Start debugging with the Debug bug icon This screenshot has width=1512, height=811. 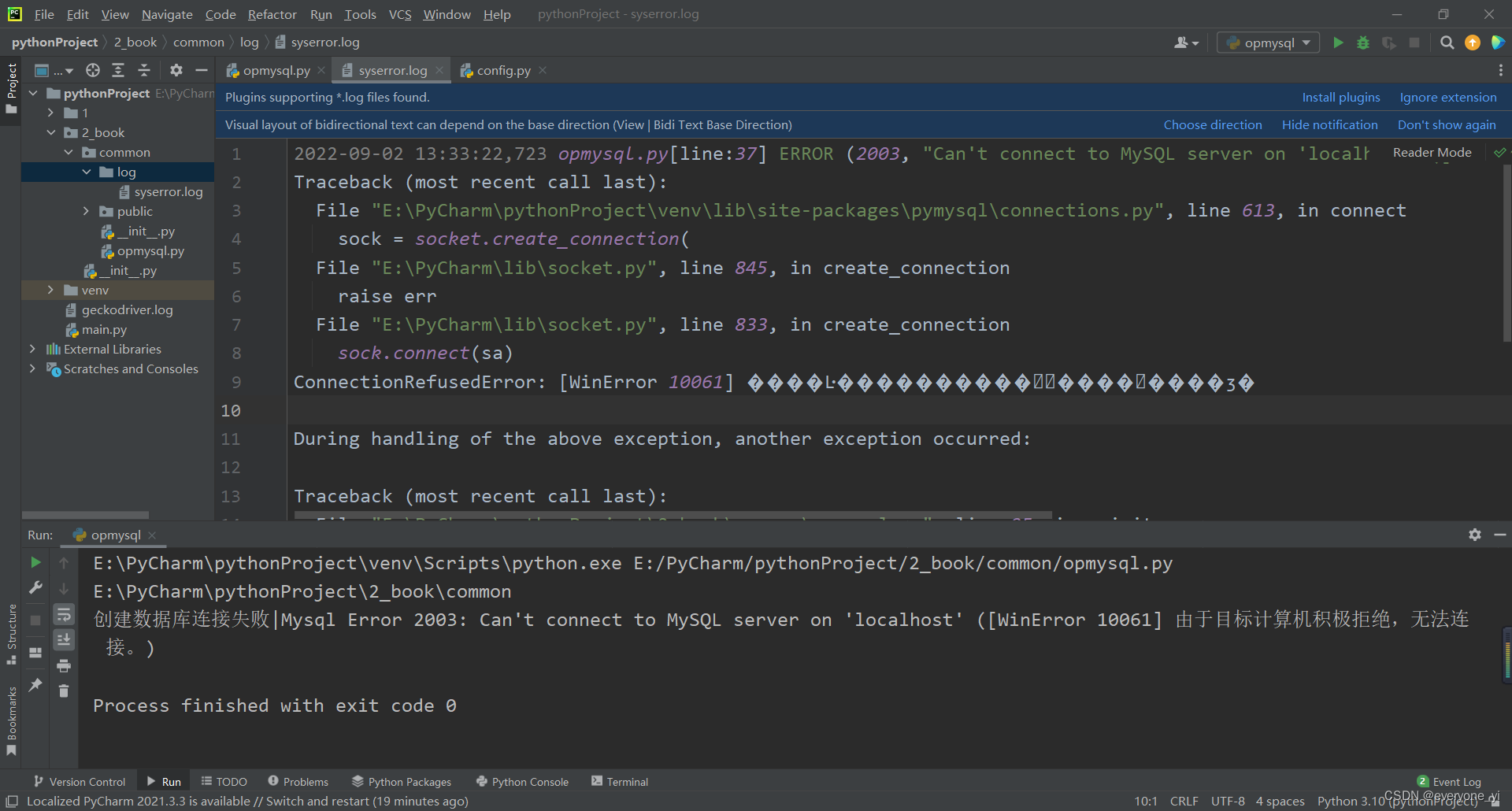click(x=1363, y=43)
